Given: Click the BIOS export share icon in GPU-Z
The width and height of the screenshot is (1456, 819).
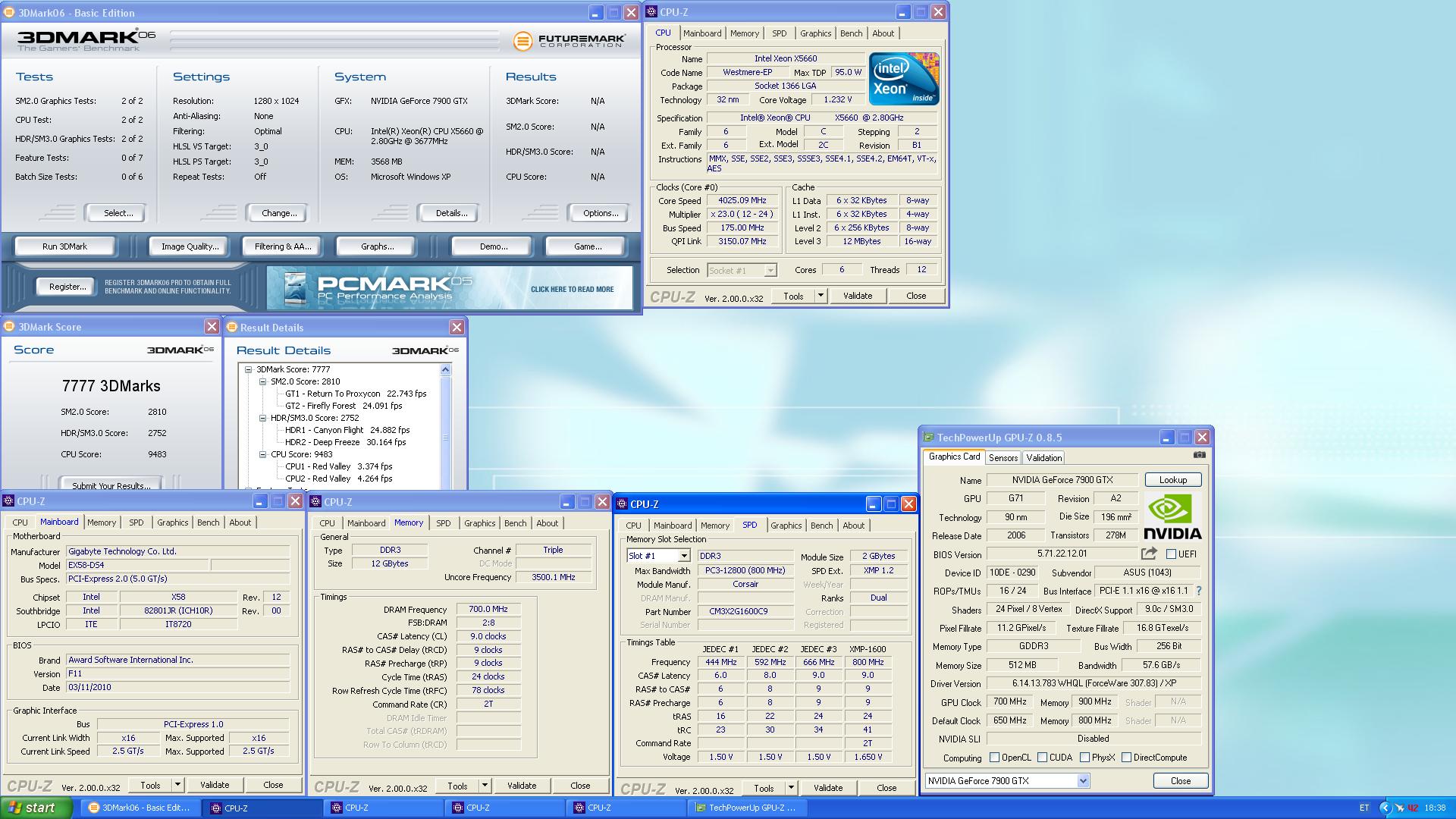Looking at the screenshot, I should click(x=1149, y=554).
